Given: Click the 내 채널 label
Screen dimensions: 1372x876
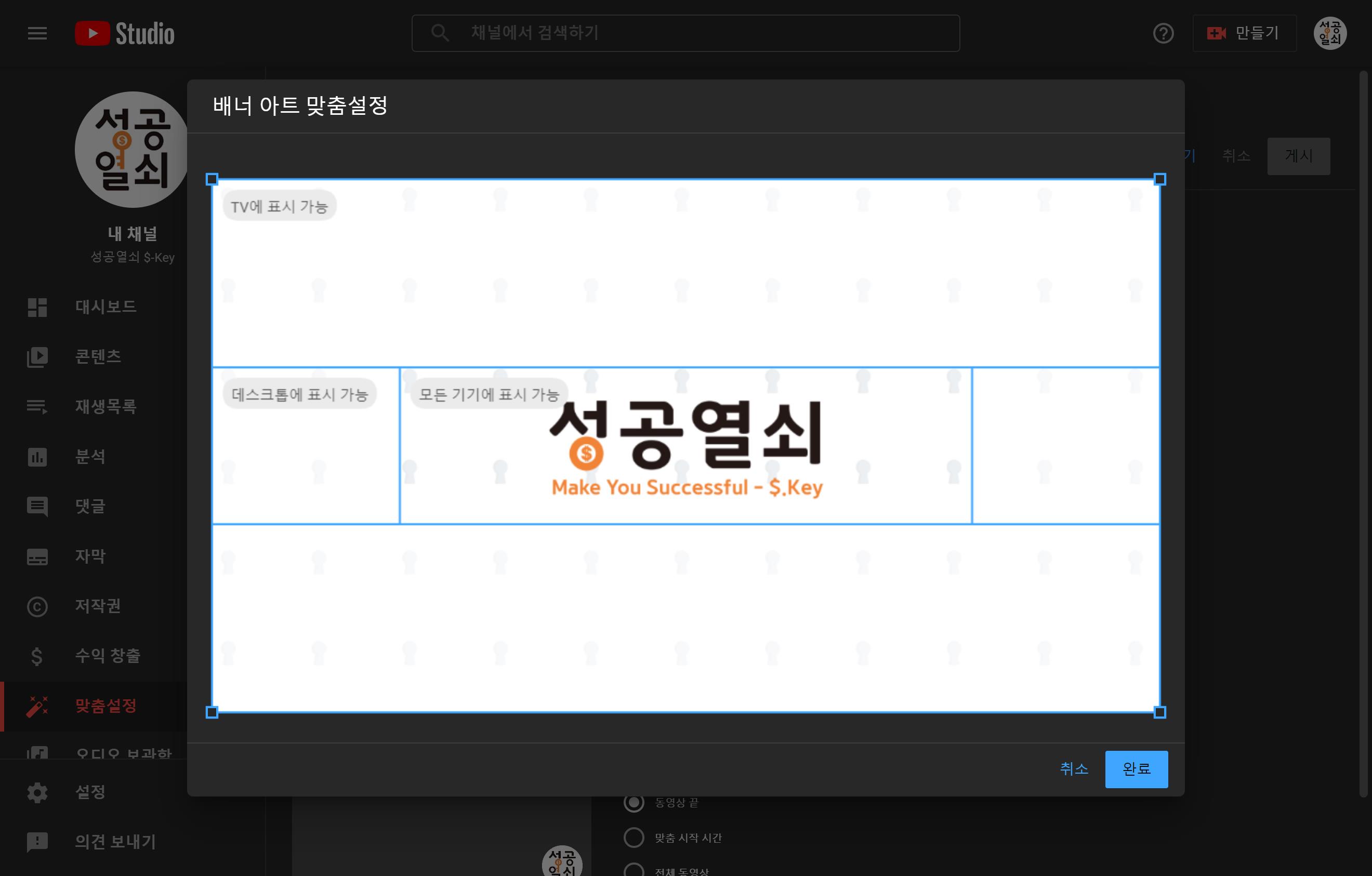Looking at the screenshot, I should coord(132,233).
